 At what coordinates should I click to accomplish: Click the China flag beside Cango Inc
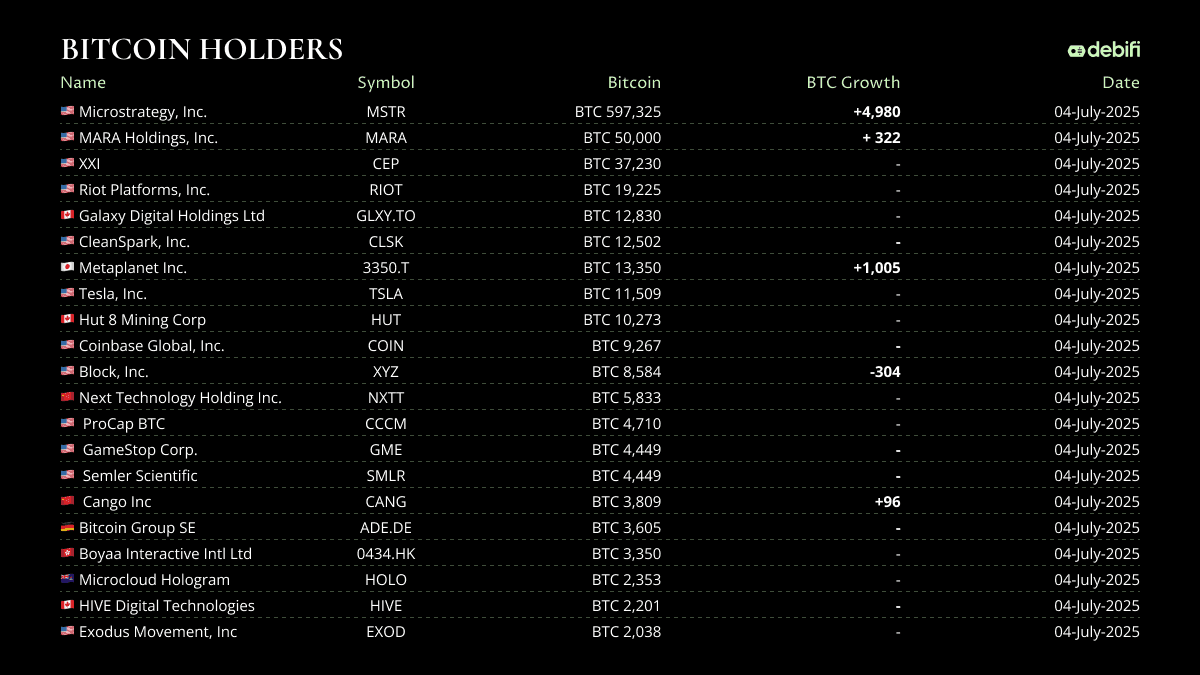[x=67, y=502]
